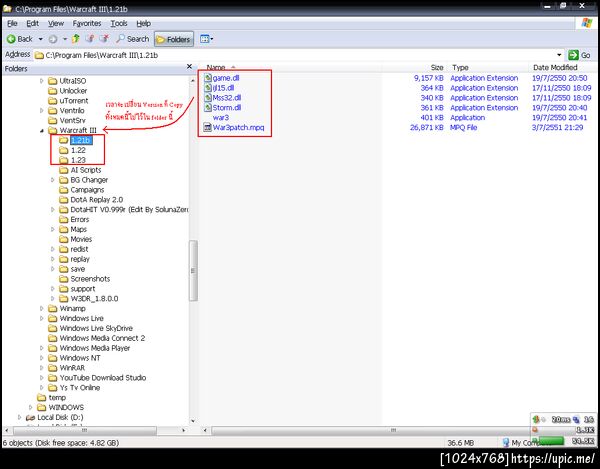Select the Campaigns folder icon
The width and height of the screenshot is (600, 469).
[x=64, y=190]
